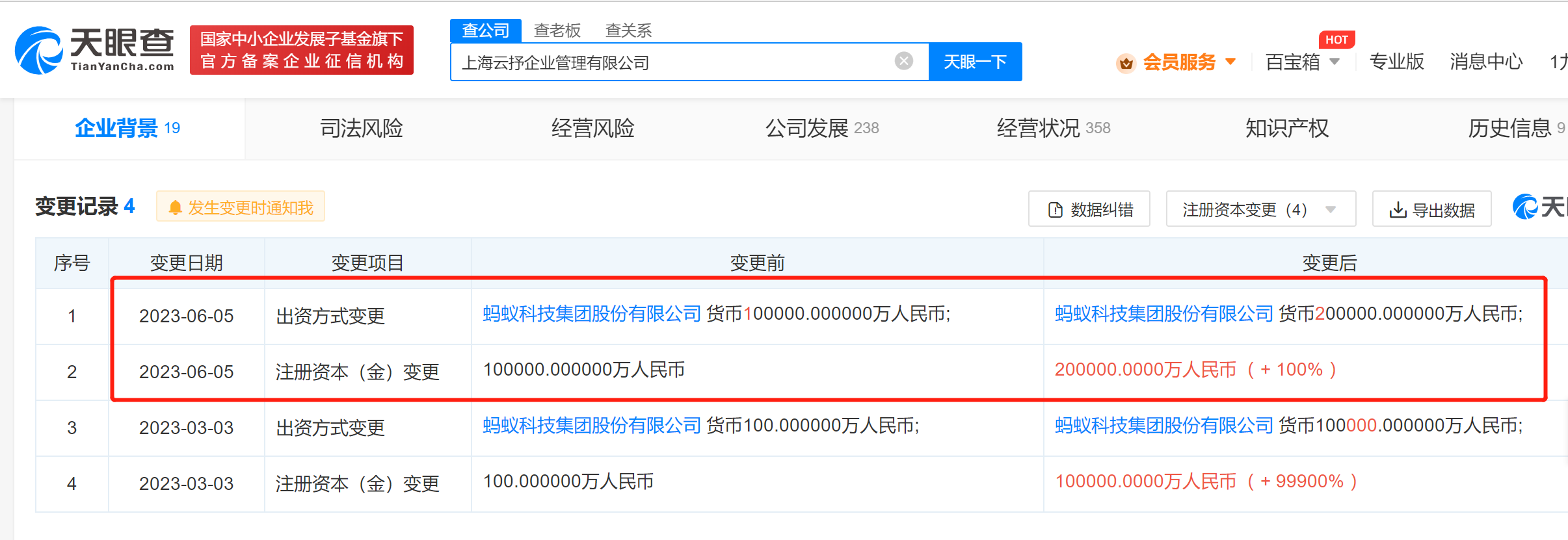The height and width of the screenshot is (540, 1568).
Task: Click the TianYanCha logo
Action: [x=94, y=50]
